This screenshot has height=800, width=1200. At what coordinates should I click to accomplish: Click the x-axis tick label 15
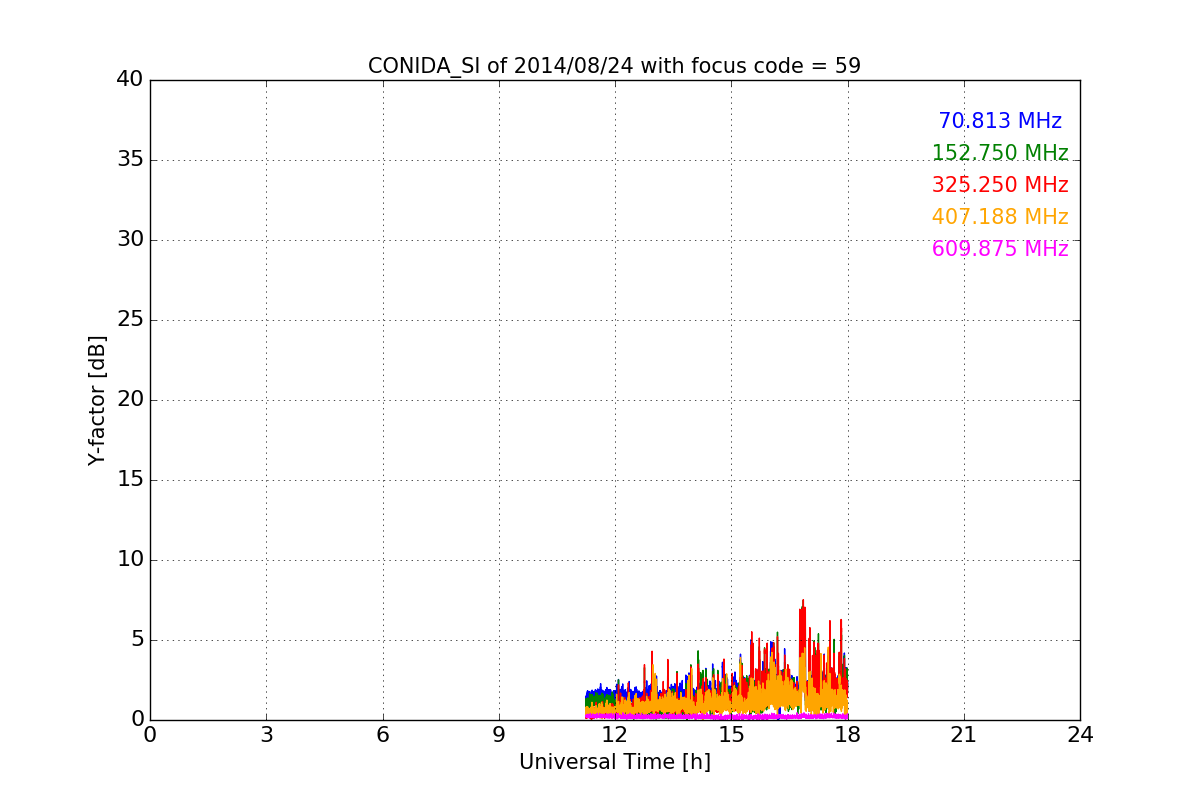731,734
